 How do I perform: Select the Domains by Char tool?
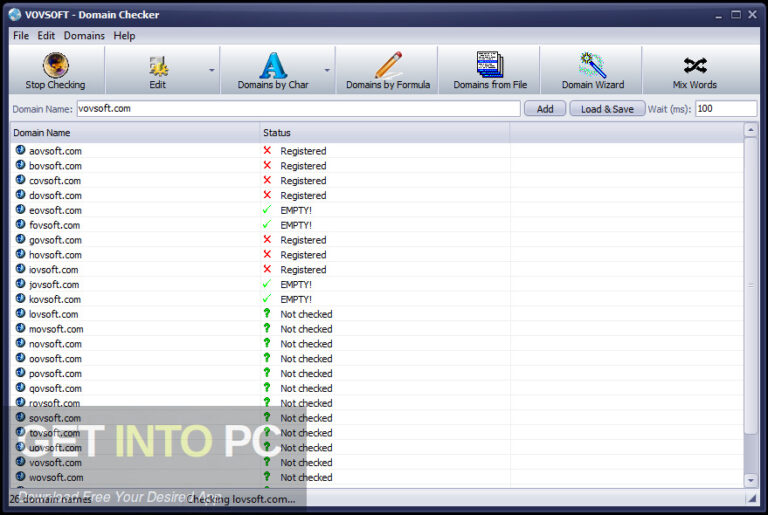click(x=273, y=71)
